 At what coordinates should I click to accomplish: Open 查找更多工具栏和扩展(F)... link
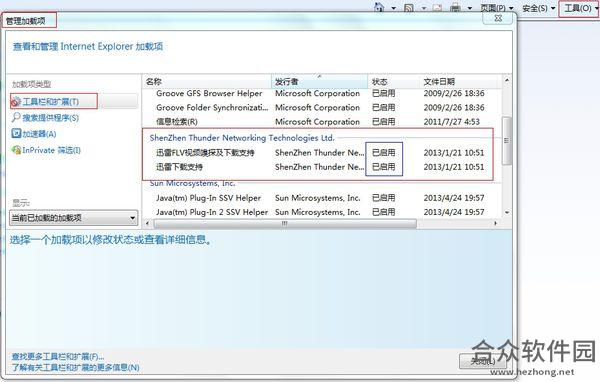pos(58,357)
